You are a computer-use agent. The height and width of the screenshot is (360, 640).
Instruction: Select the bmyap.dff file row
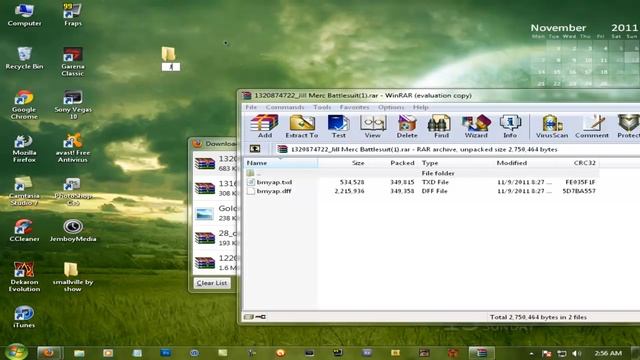421,191
